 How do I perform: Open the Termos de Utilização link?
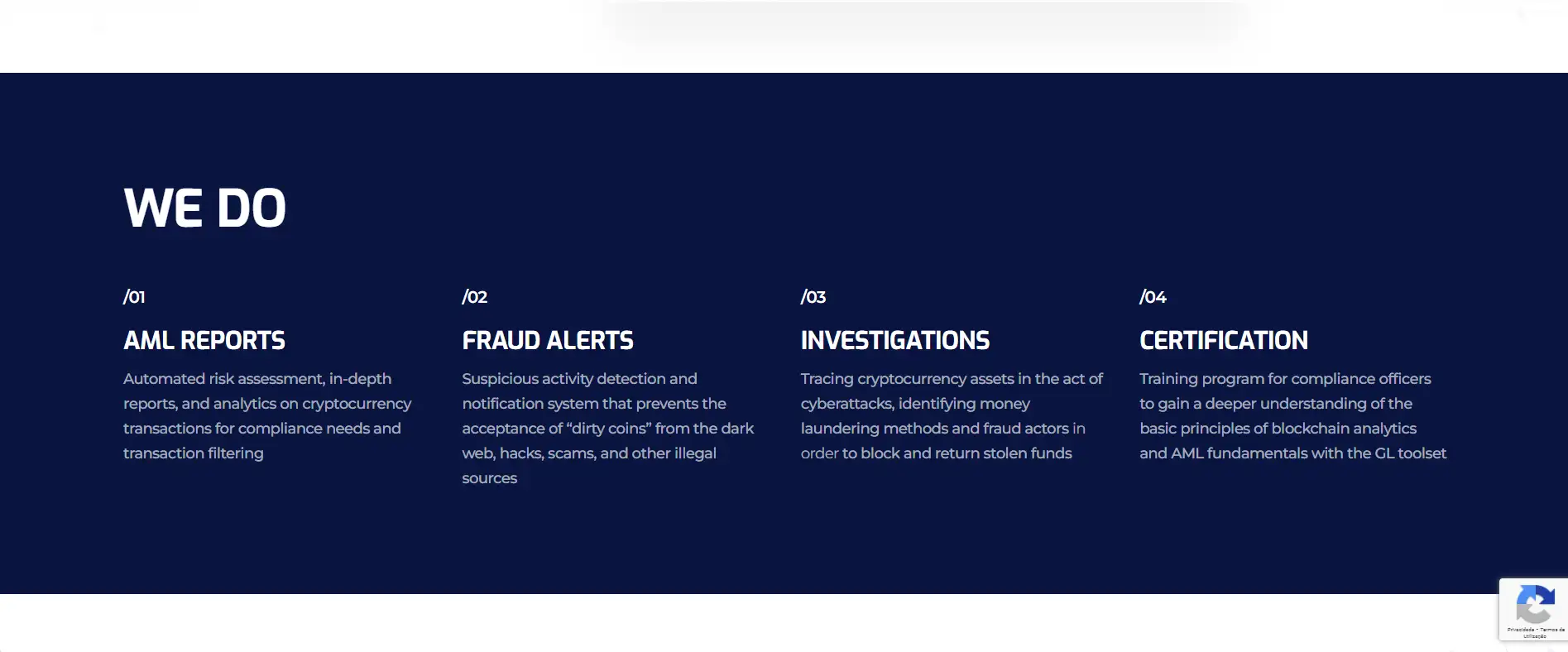[x=1551, y=630]
